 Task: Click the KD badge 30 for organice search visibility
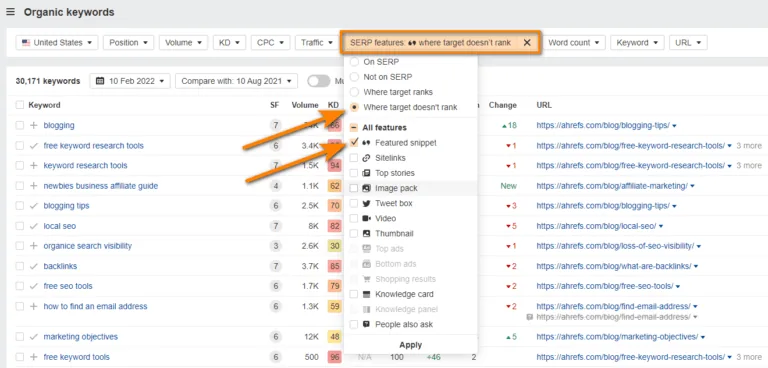335,246
